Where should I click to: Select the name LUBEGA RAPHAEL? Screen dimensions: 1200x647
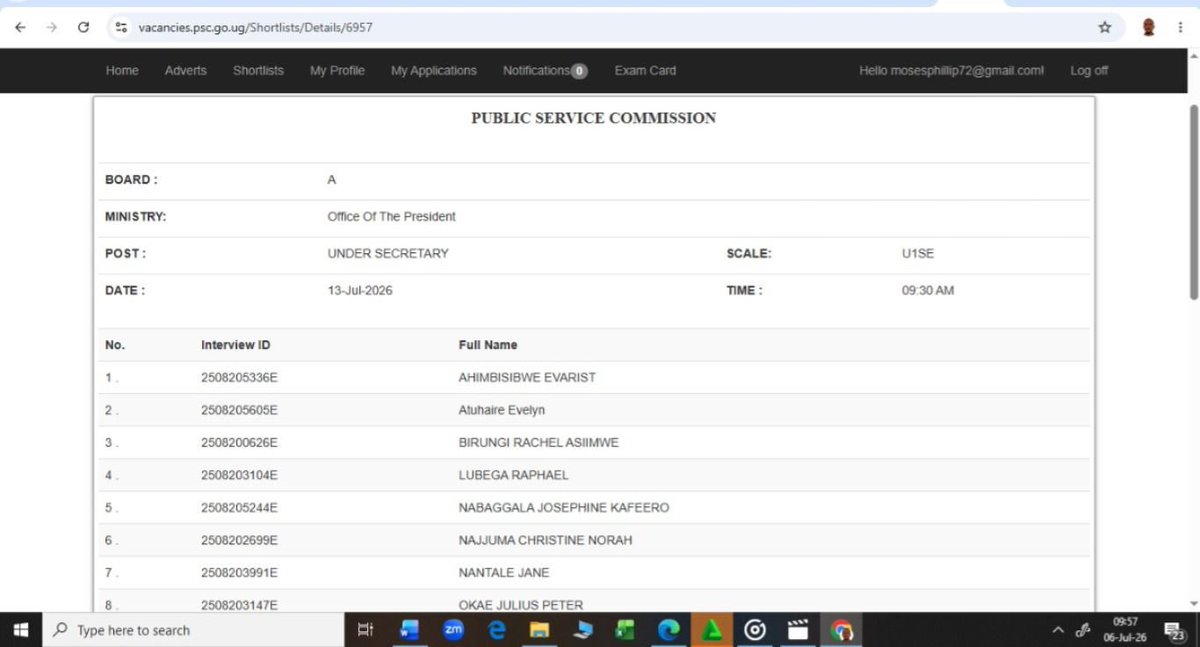click(513, 475)
